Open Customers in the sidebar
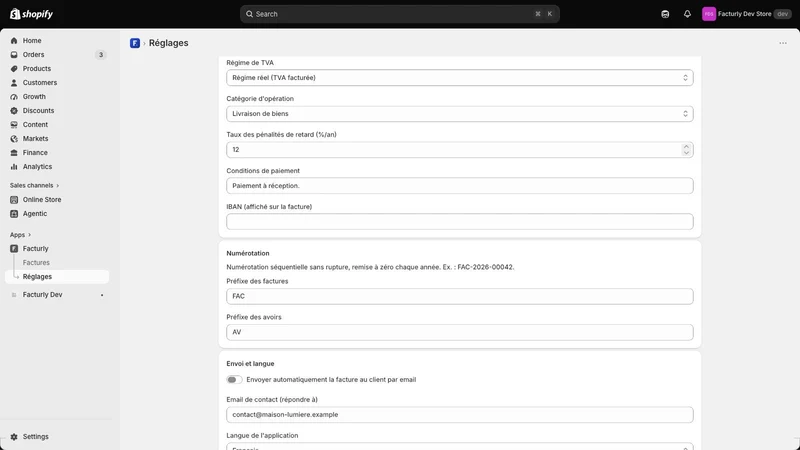800x450 pixels. [40, 83]
